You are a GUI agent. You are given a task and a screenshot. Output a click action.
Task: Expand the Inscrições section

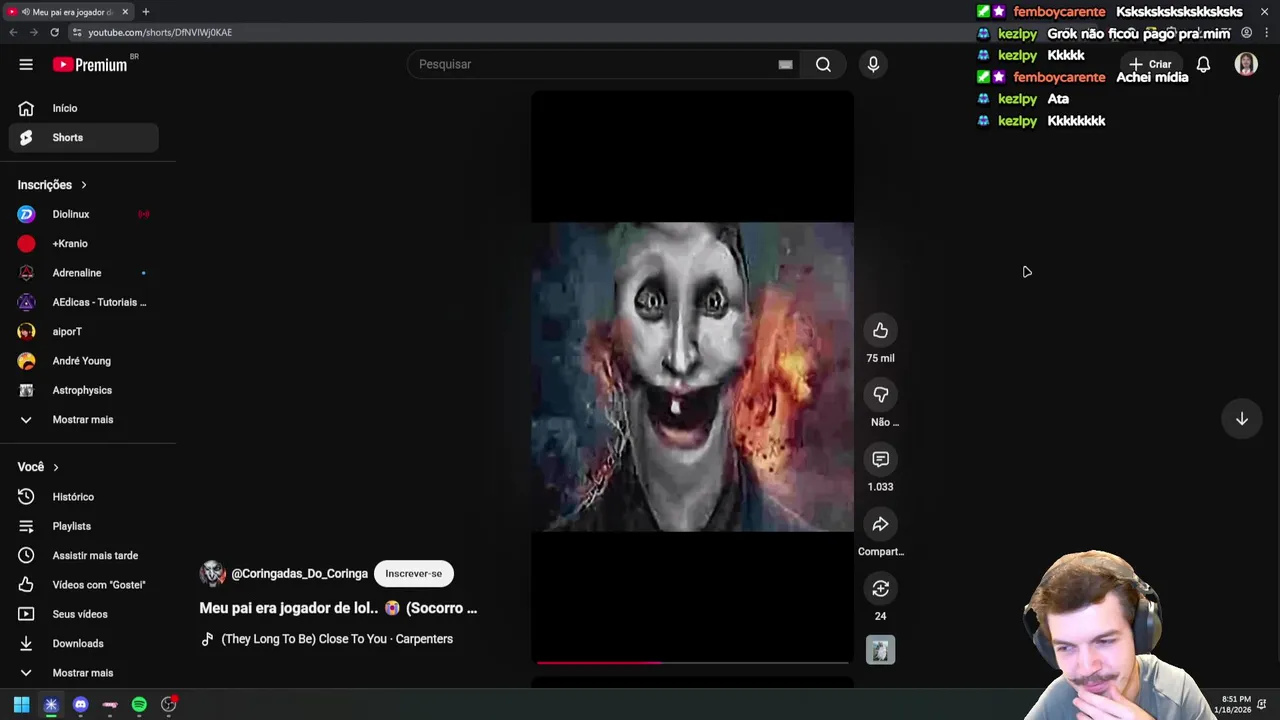click(x=52, y=185)
